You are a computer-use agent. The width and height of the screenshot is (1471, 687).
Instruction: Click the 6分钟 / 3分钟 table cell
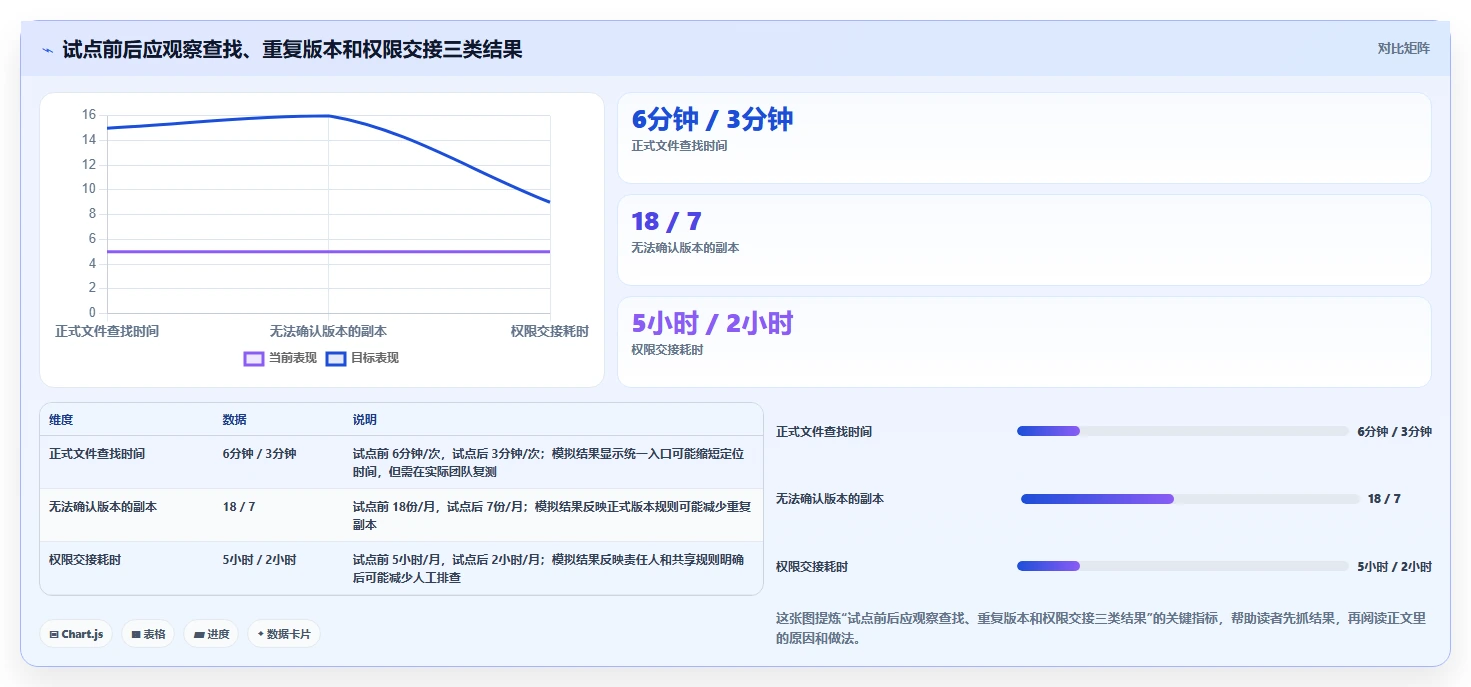(259, 454)
